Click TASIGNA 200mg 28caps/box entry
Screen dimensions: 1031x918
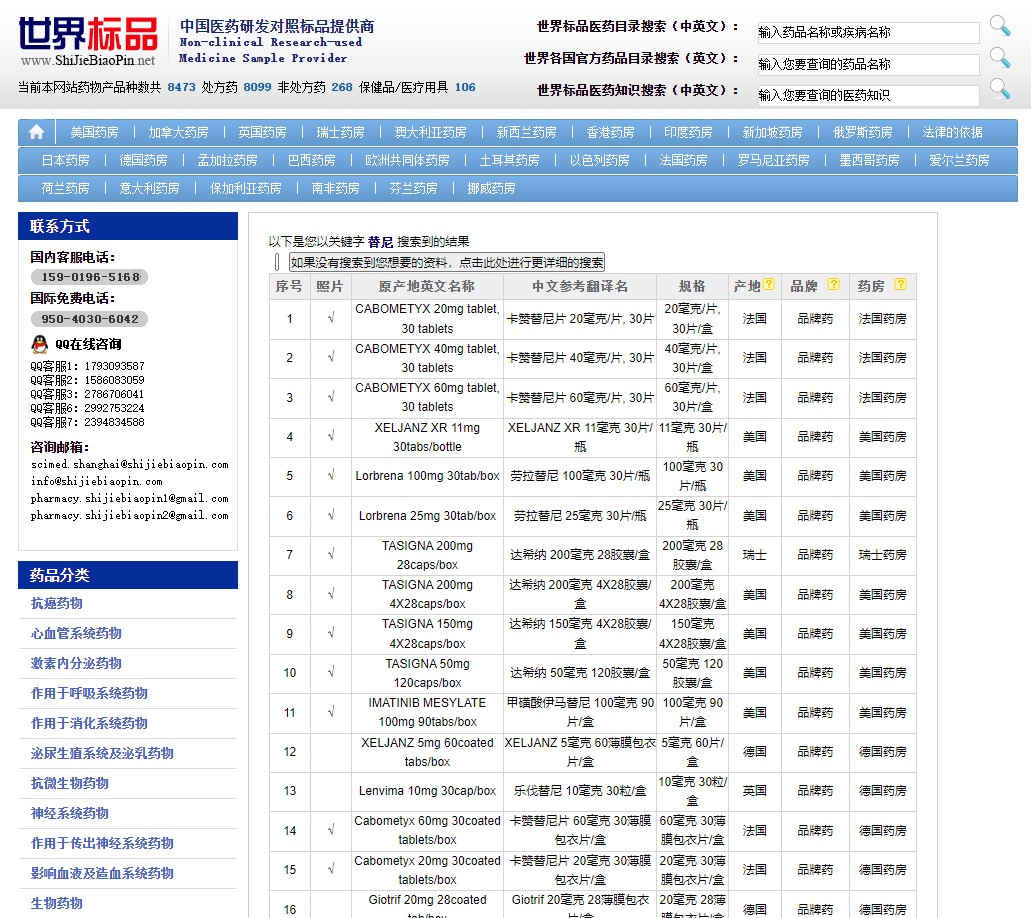tap(427, 555)
